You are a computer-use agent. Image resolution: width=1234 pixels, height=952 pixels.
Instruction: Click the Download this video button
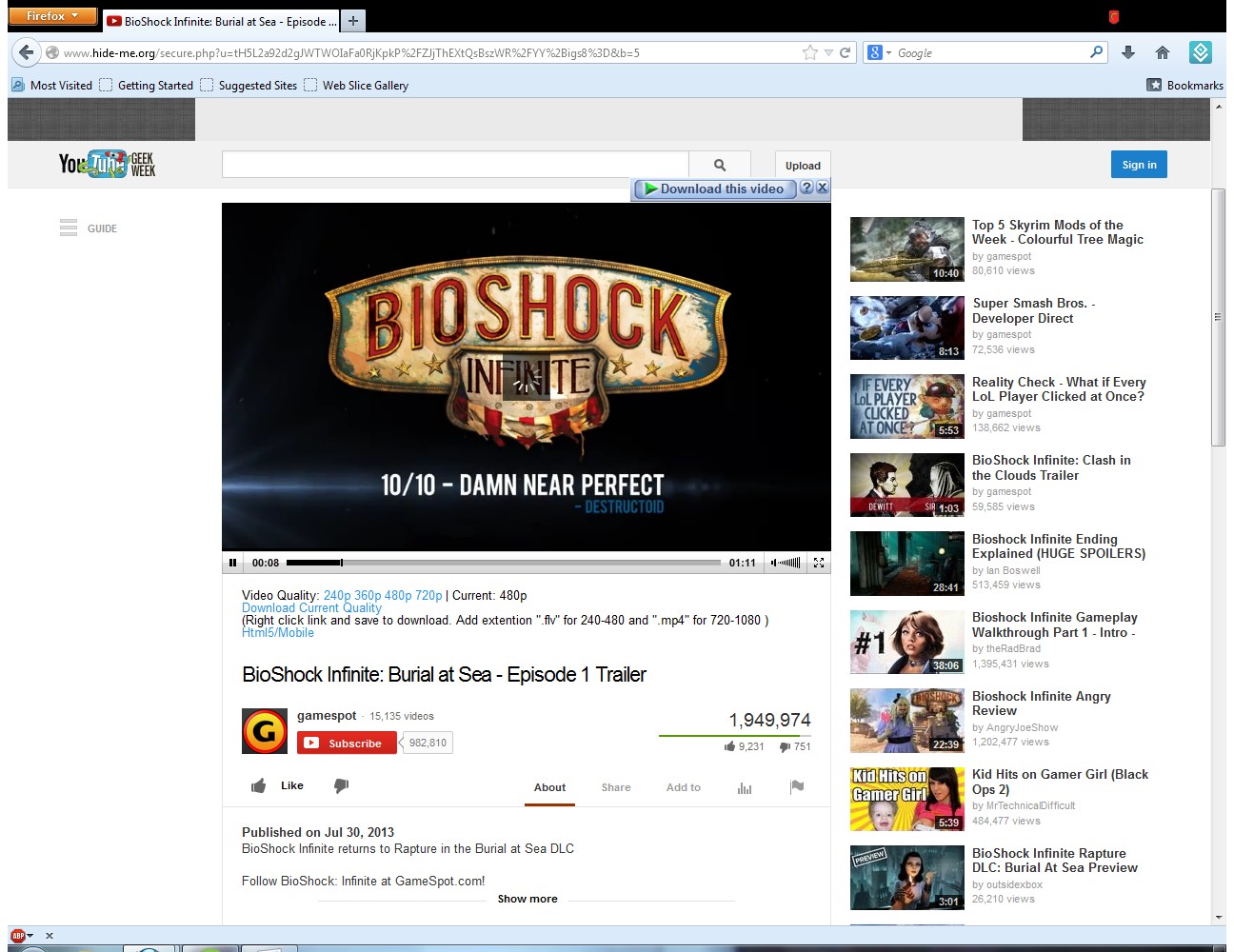[714, 188]
